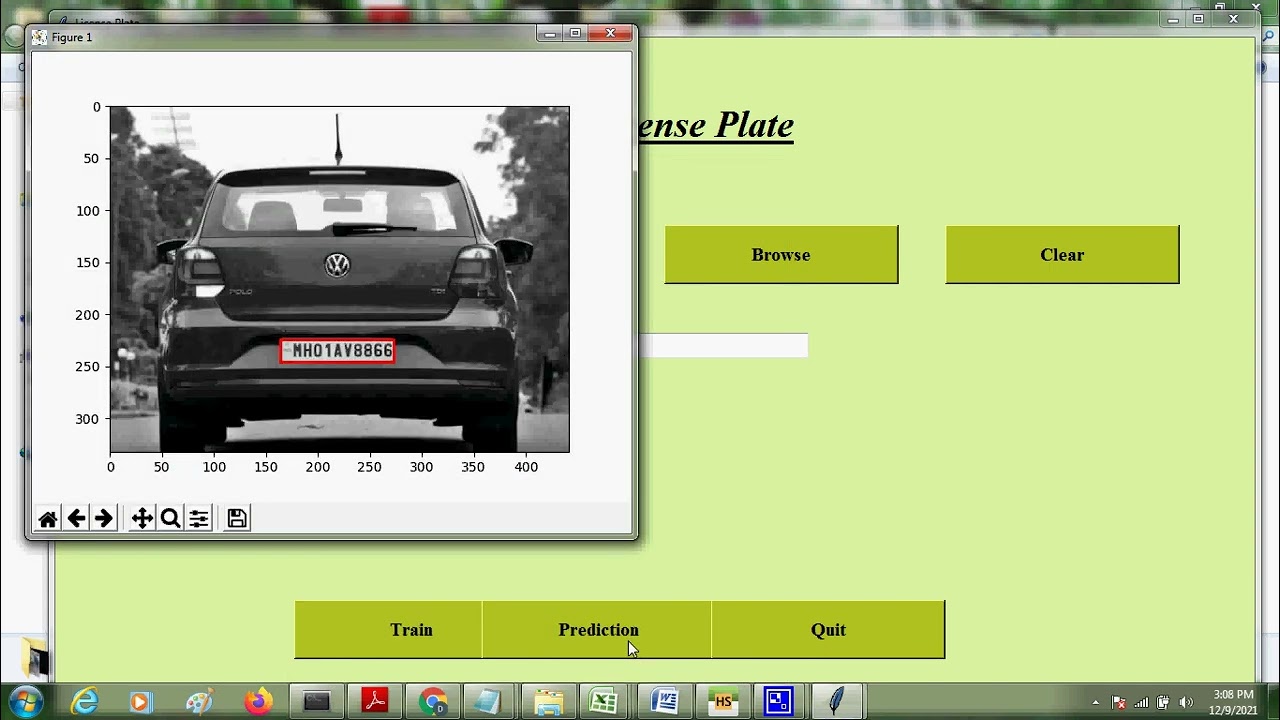Image resolution: width=1280 pixels, height=720 pixels.
Task: Save the figure with the floppy disk icon
Action: pyautogui.click(x=237, y=518)
